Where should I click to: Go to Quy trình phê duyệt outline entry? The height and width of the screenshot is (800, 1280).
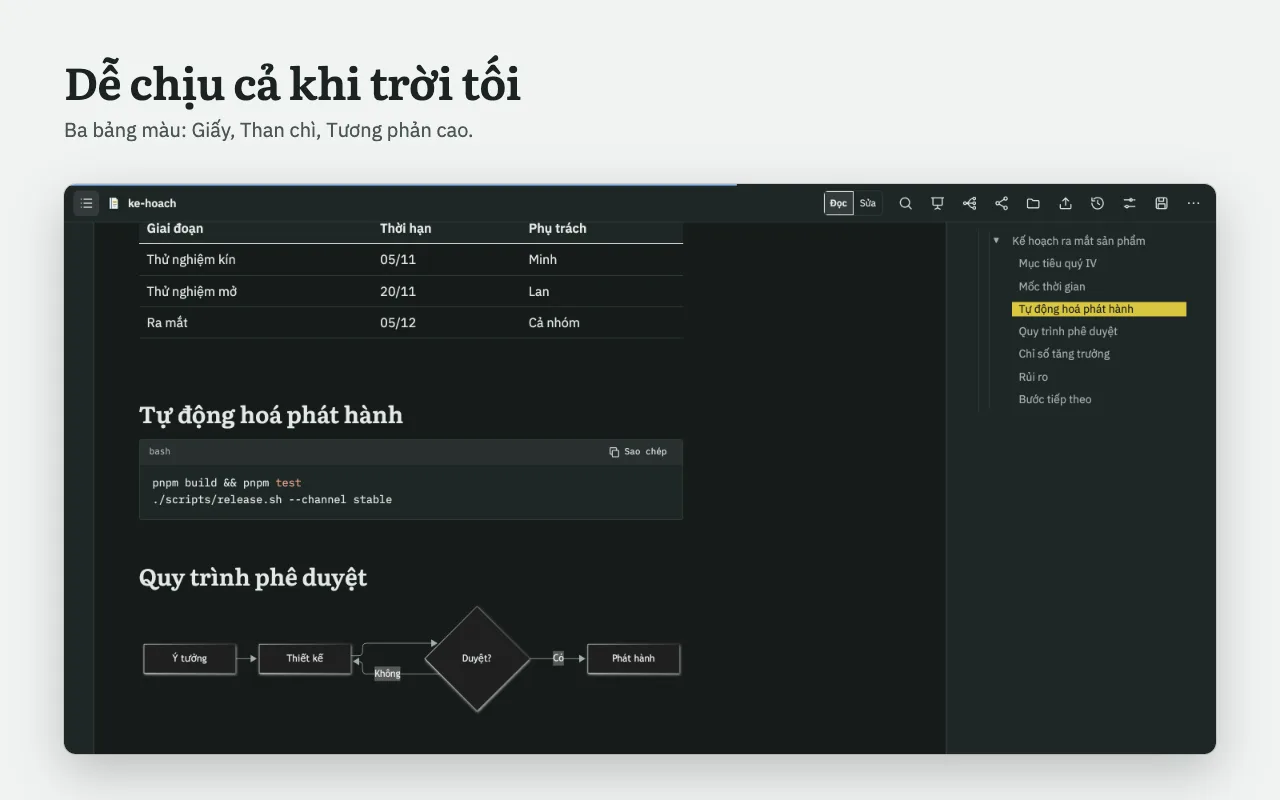click(1067, 331)
